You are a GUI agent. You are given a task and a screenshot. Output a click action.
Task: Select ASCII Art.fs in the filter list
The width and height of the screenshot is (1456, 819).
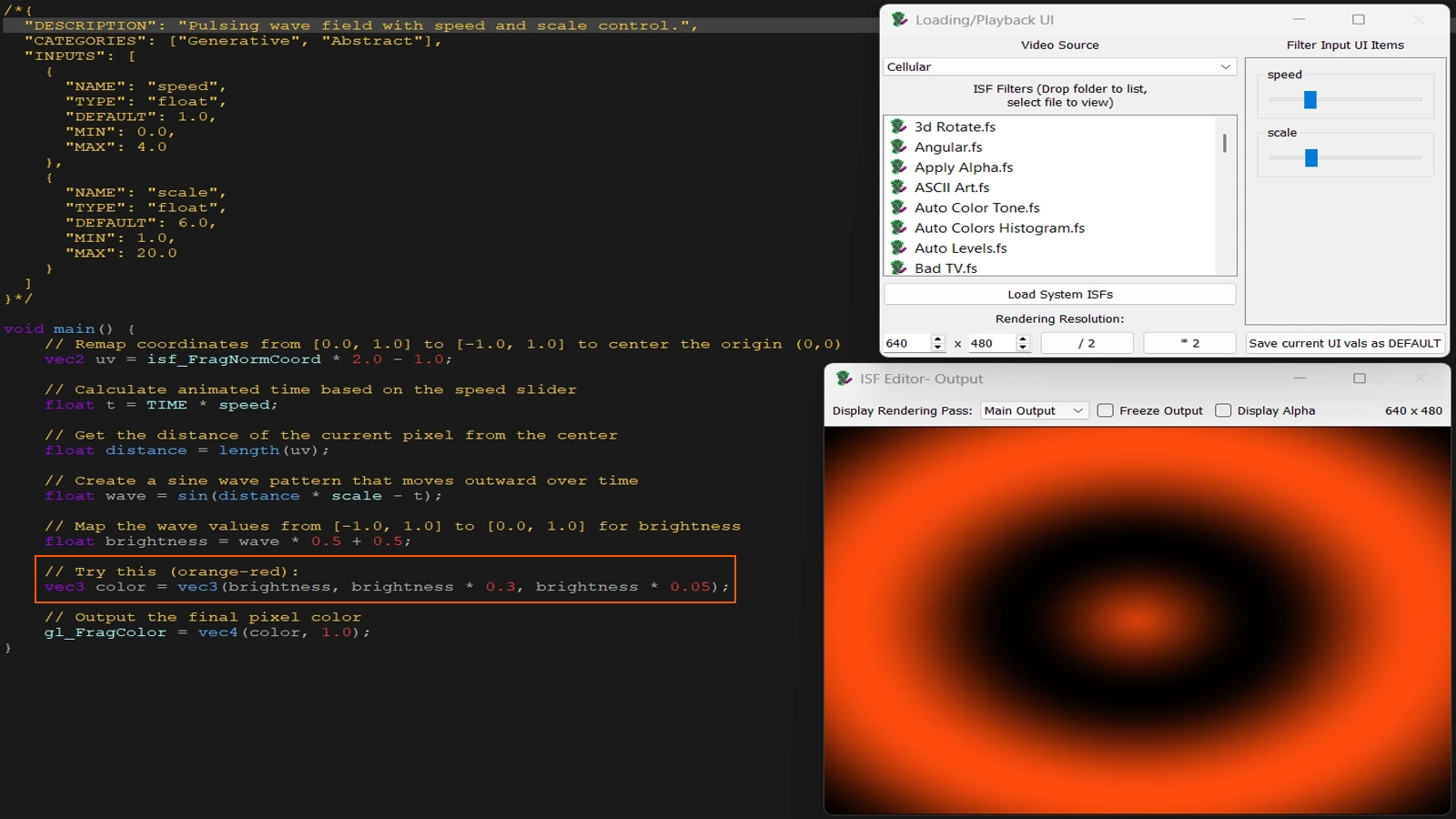pos(1049,187)
